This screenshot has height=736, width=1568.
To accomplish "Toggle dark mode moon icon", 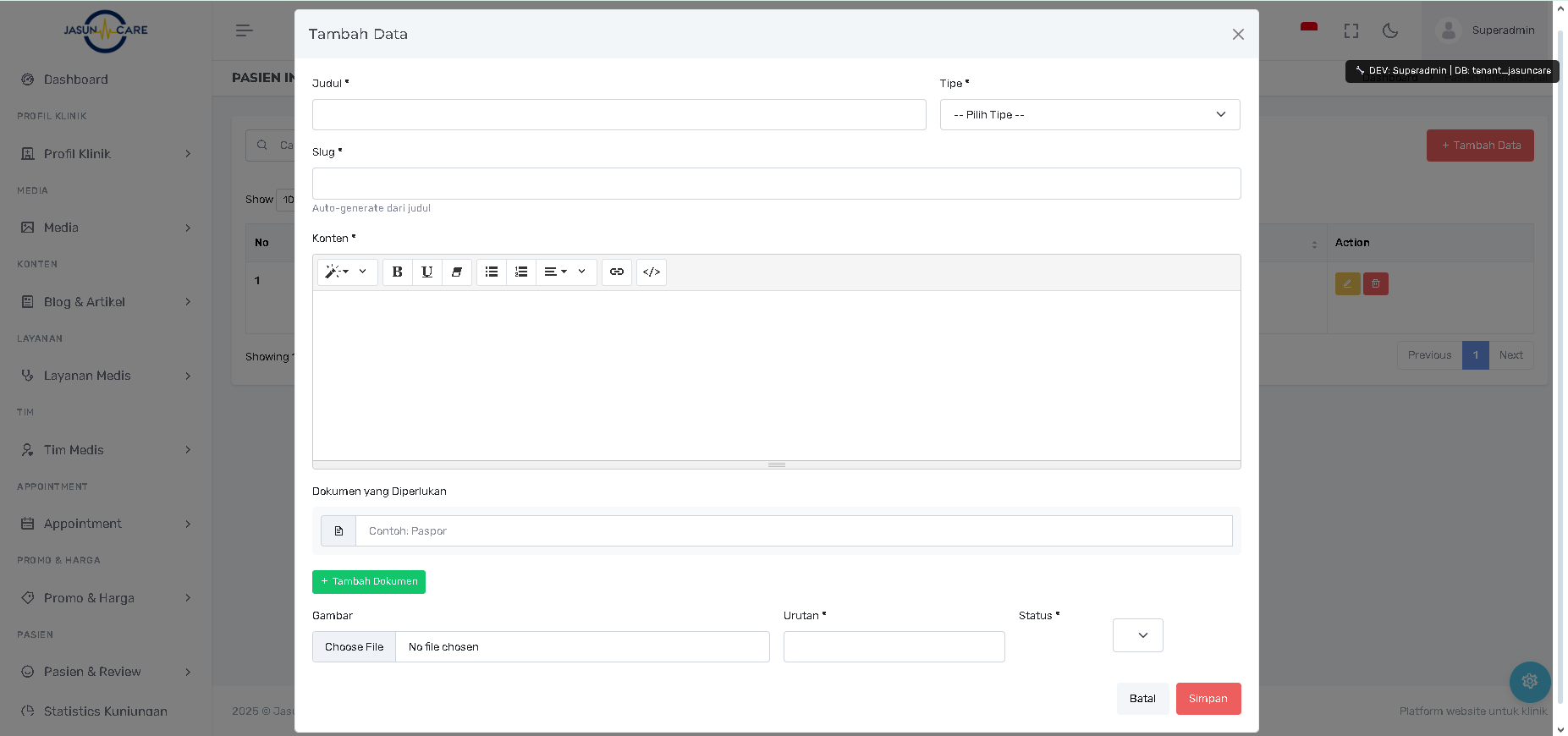I will coord(1389,31).
